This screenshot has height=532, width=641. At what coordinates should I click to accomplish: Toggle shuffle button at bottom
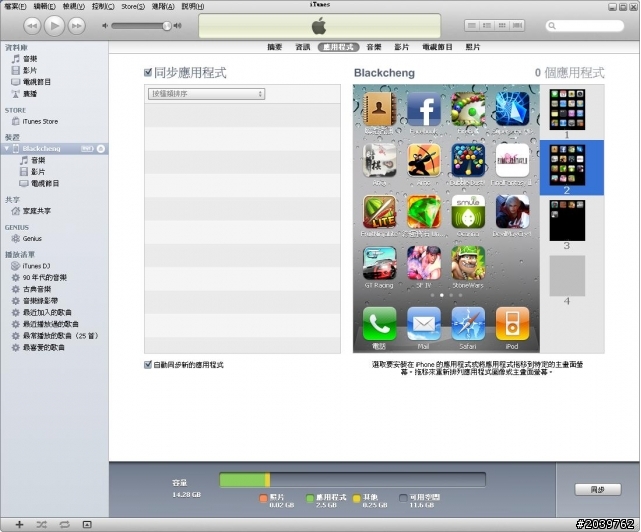tap(41, 525)
